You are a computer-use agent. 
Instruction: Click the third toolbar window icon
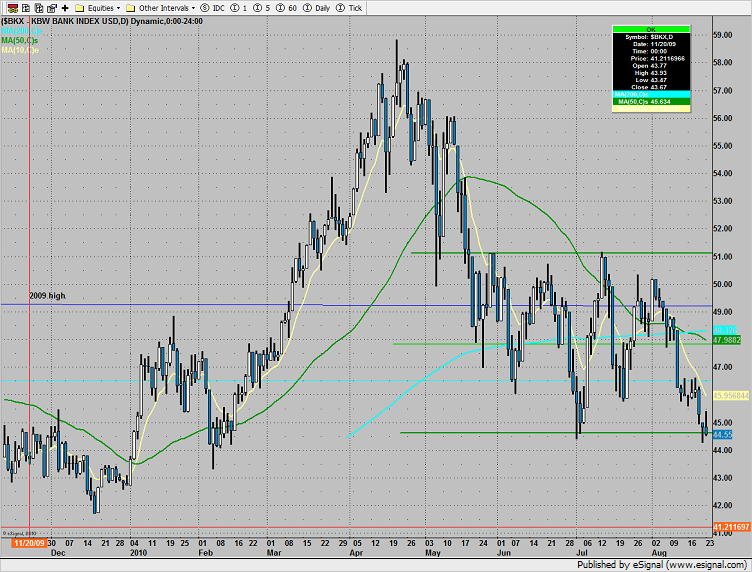pyautogui.click(x=36, y=6)
